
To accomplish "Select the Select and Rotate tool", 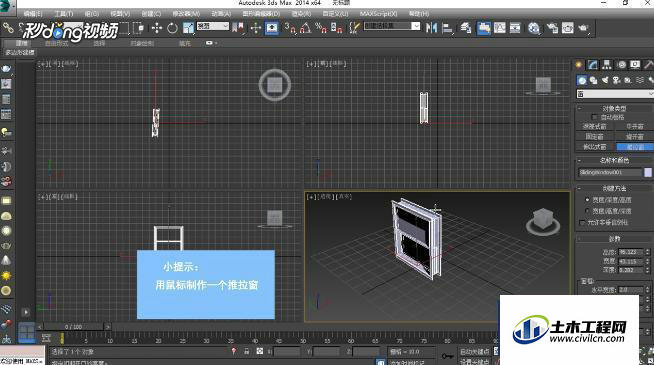I will coord(172,28).
